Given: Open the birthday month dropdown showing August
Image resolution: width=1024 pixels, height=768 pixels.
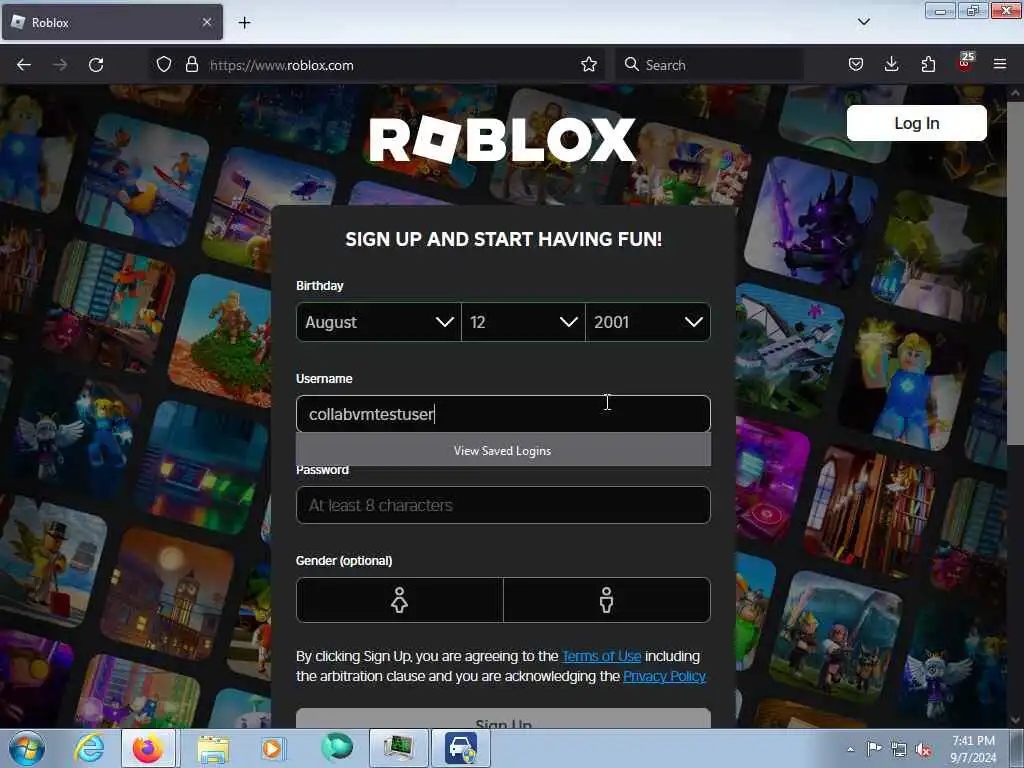Looking at the screenshot, I should pos(379,322).
